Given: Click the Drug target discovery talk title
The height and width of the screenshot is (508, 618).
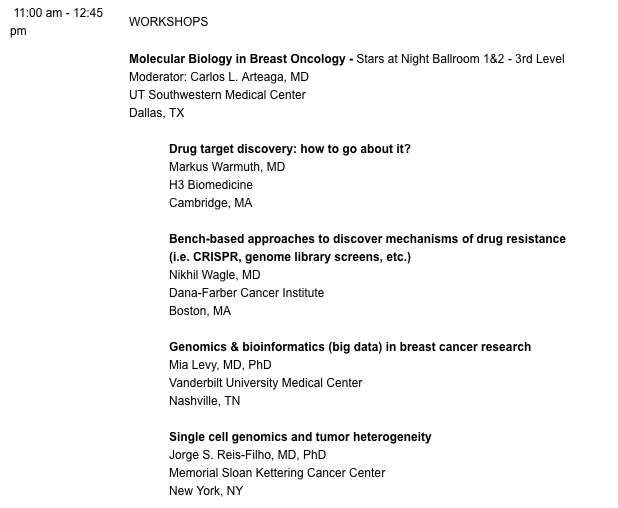Looking at the screenshot, I should pyautogui.click(x=290, y=149).
